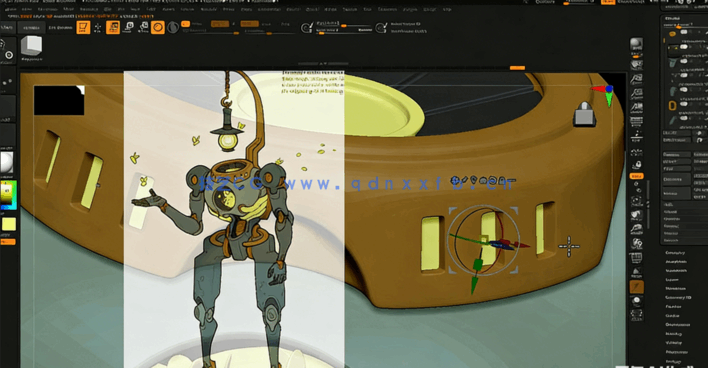
Task: Open the Material menu
Action: (x=208, y=9)
